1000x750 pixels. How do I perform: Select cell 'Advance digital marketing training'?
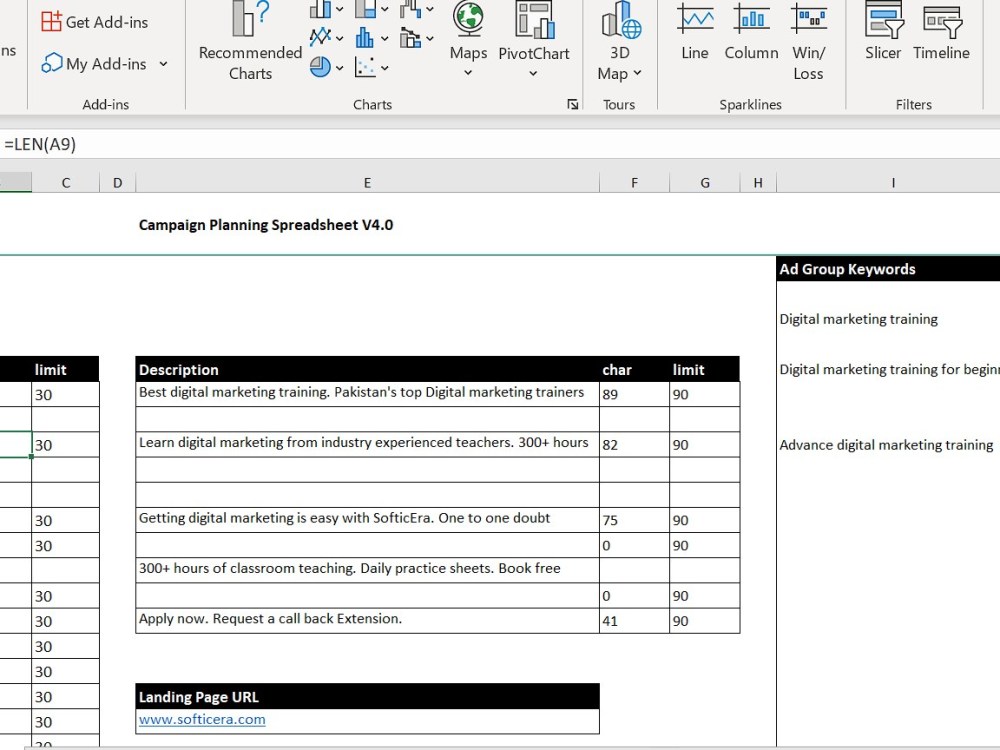coord(888,445)
